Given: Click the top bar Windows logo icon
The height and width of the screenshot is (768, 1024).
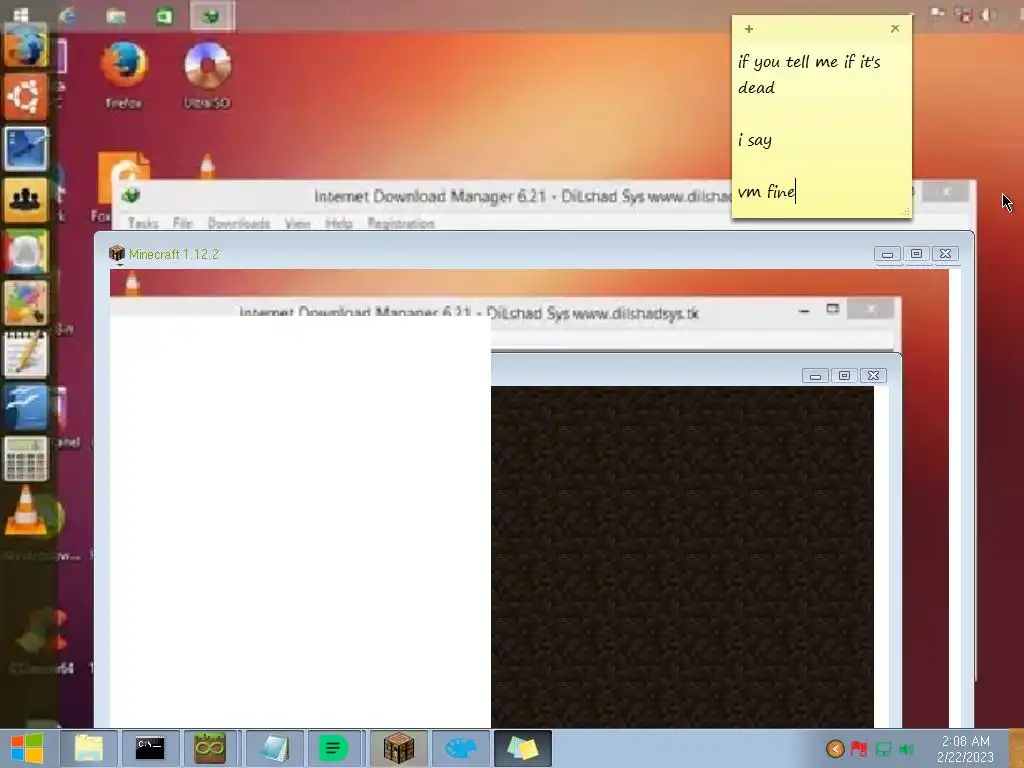Looking at the screenshot, I should tap(21, 15).
